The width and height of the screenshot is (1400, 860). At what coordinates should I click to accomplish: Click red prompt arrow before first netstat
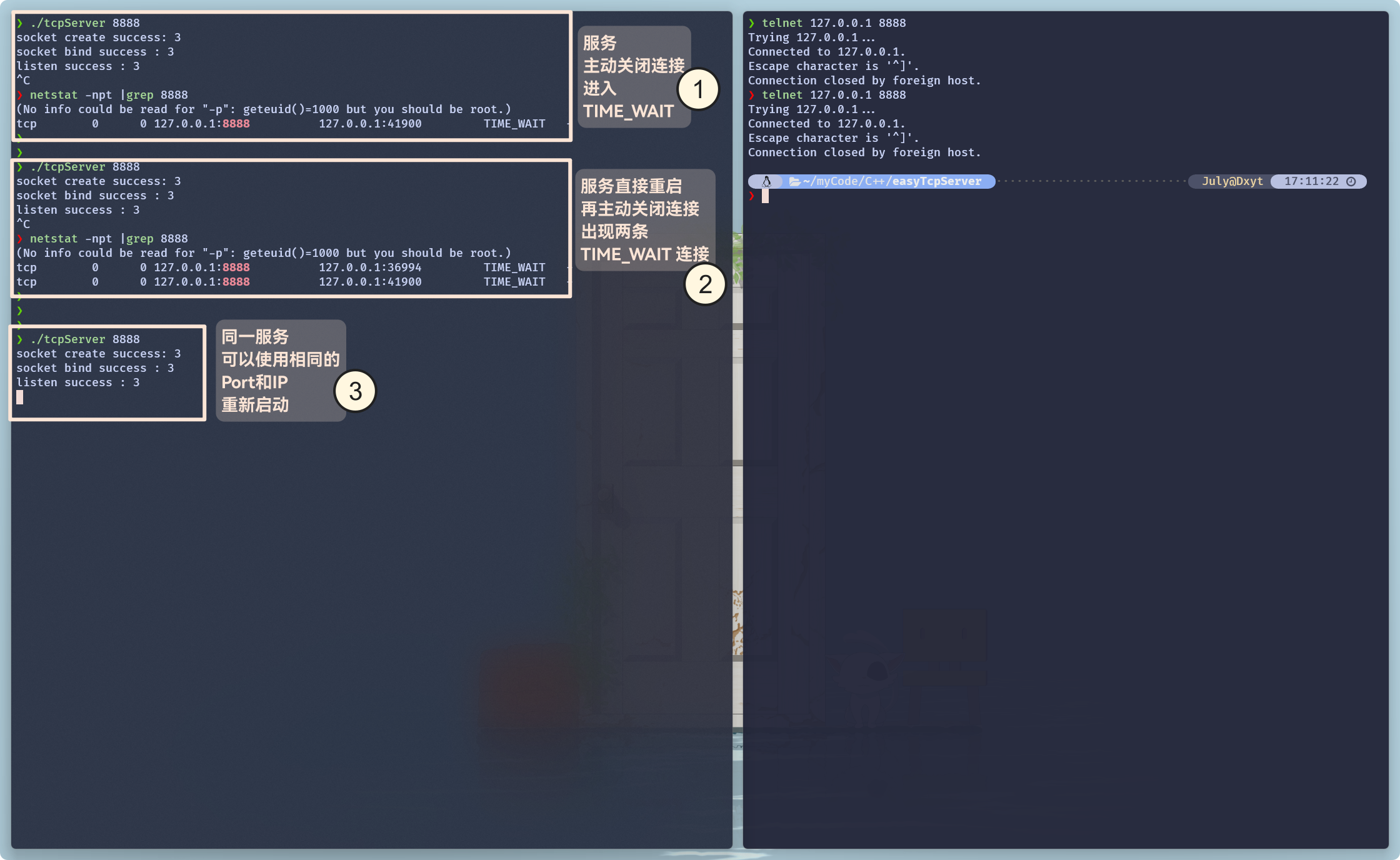click(20, 95)
